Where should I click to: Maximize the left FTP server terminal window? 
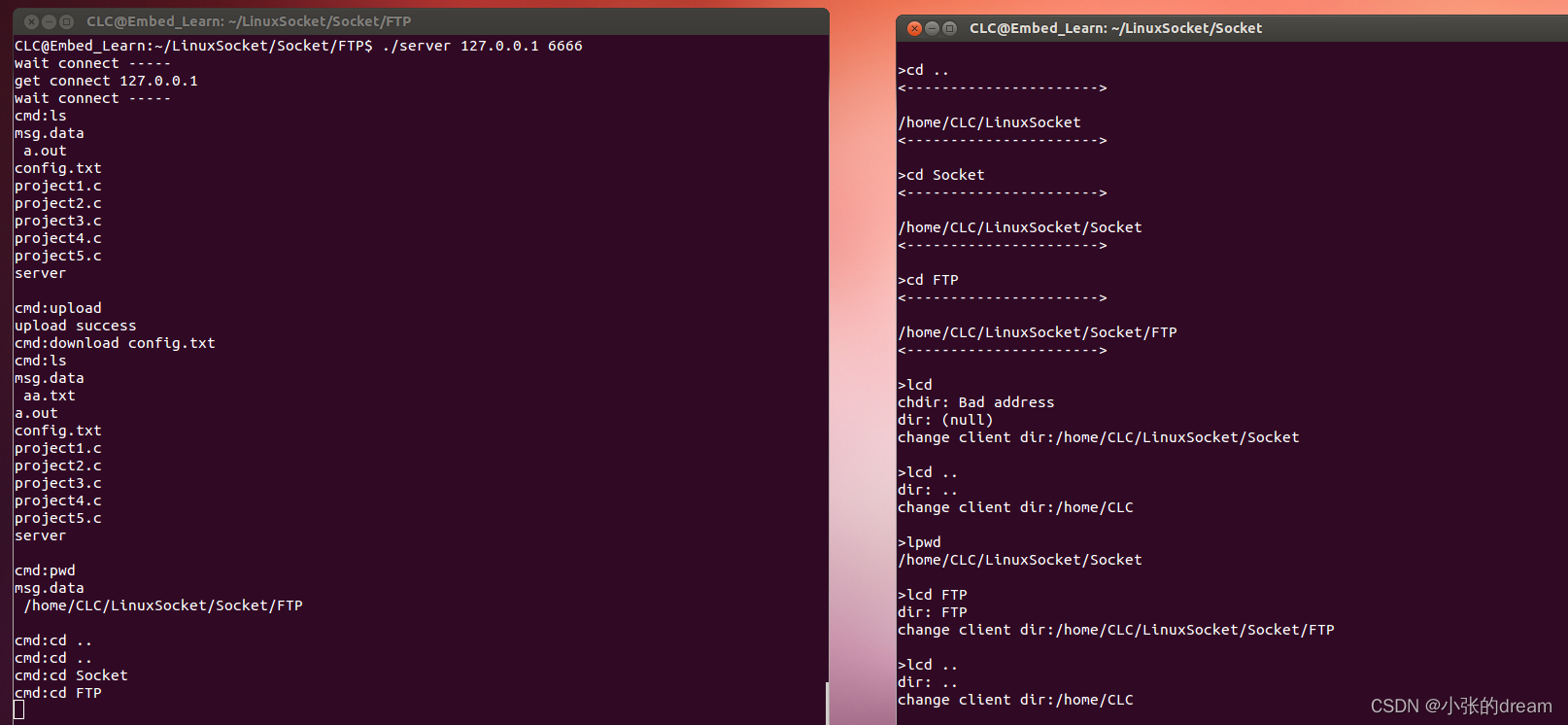(x=66, y=21)
